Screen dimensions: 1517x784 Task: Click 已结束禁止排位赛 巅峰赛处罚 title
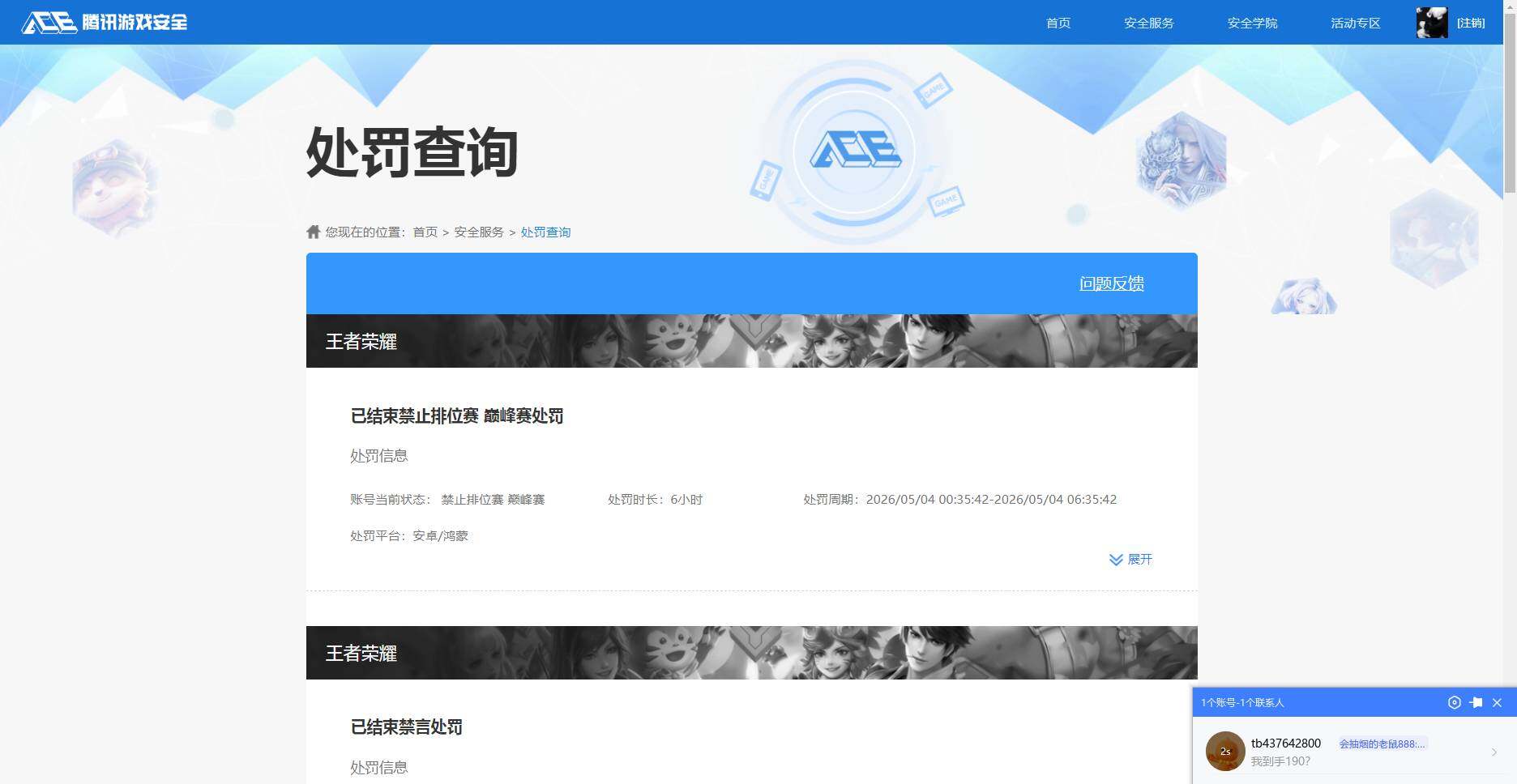coord(457,416)
